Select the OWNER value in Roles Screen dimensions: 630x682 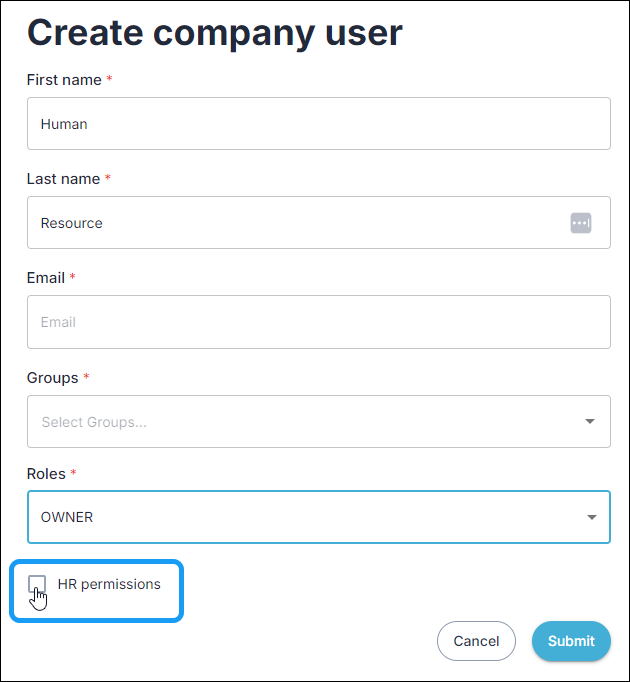point(67,517)
